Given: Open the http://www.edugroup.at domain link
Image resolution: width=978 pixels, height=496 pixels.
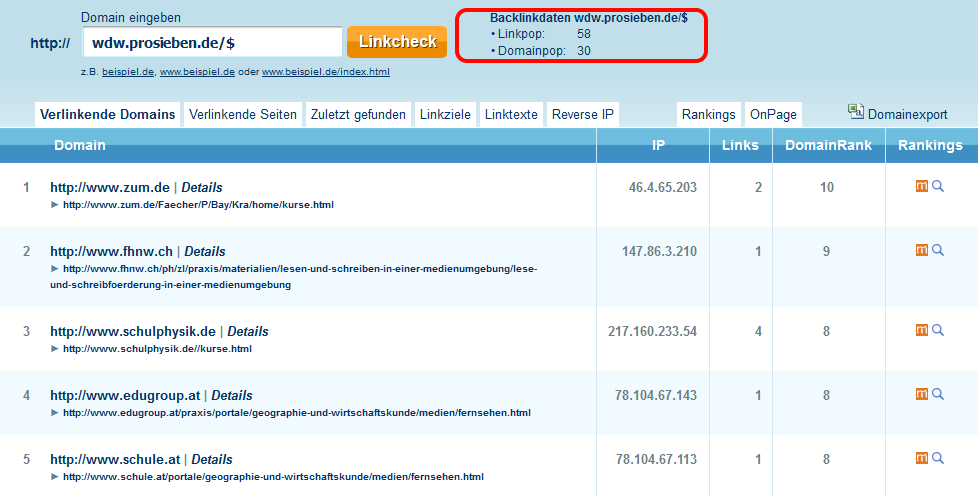Looking at the screenshot, I should pyautogui.click(x=125, y=396).
